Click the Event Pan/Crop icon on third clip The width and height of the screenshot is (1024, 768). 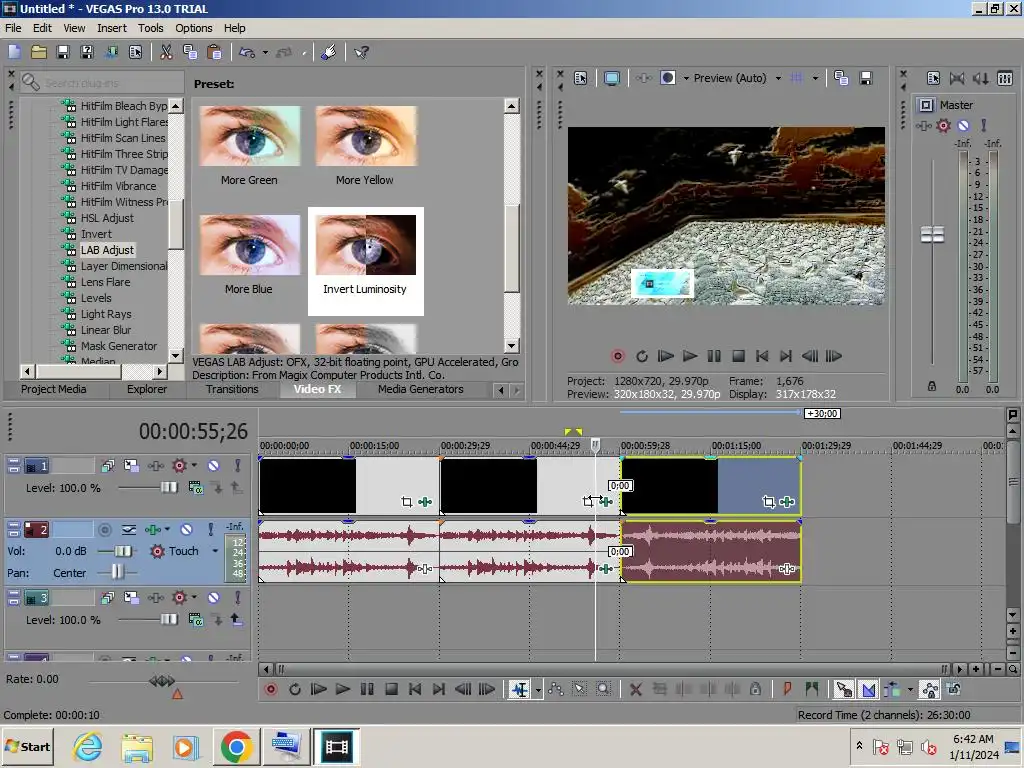tap(769, 502)
